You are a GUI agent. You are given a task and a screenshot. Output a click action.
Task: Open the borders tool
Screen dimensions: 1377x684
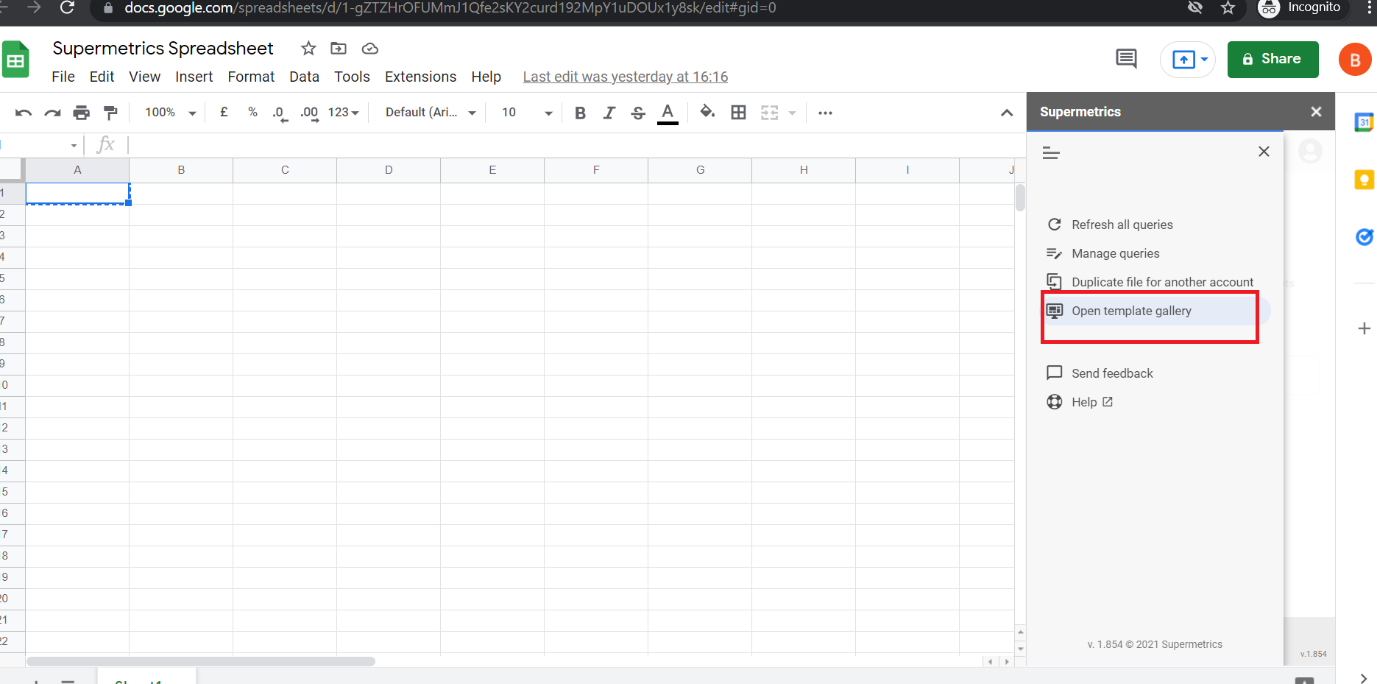click(x=738, y=112)
